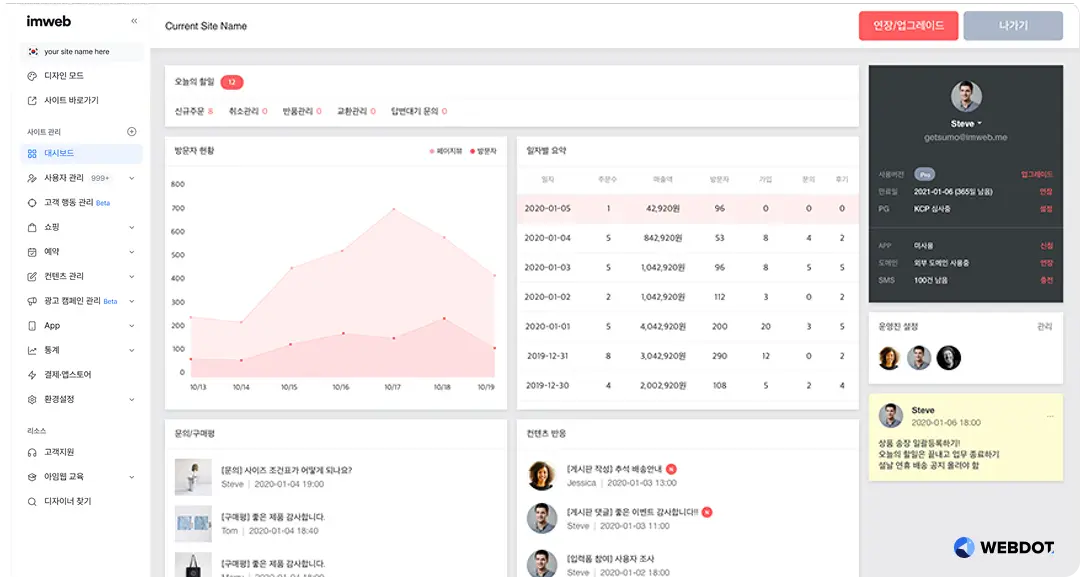Toggle the 방문자 series in chart legend
Image resolution: width=1080 pixels, height=577 pixels.
[x=483, y=151]
